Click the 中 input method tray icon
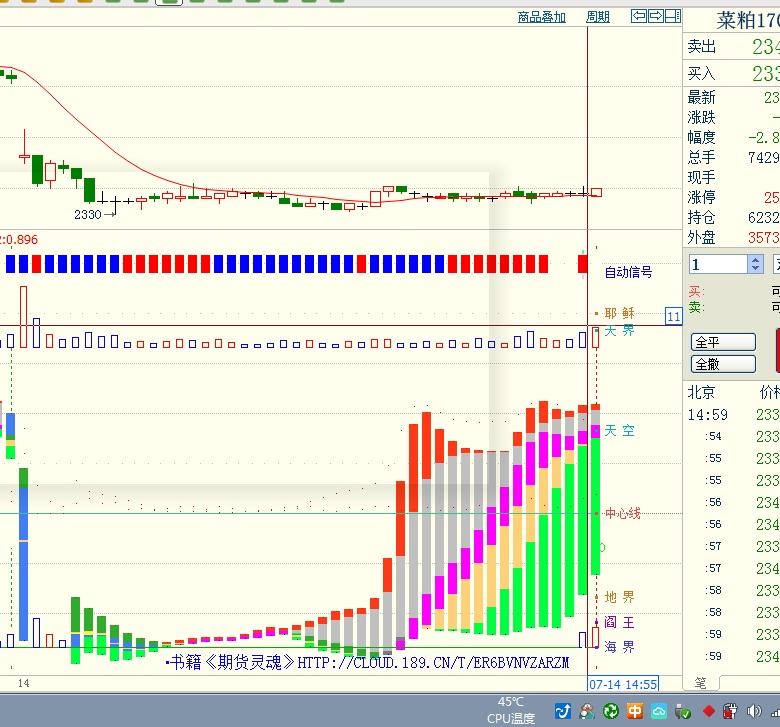 coord(636,711)
